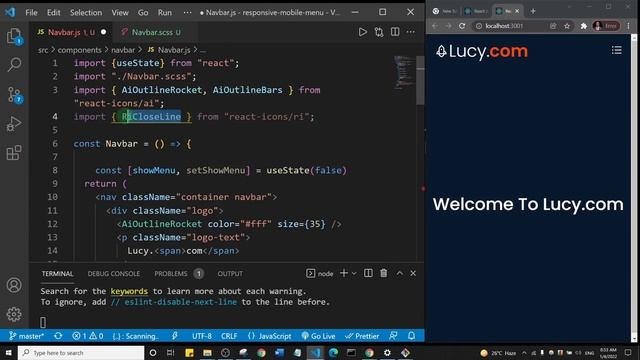640x360 pixels.
Task: Open browser three-dot menu
Action: [629, 26]
